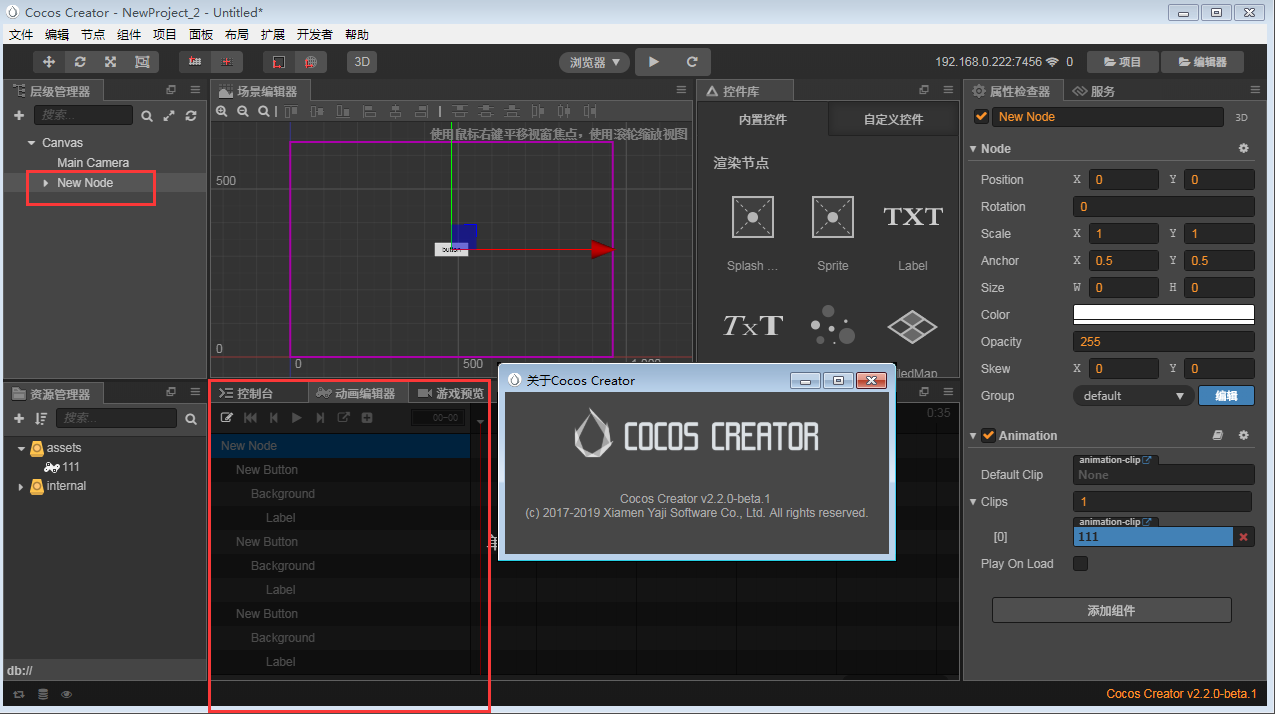Open the 开发者 menu
1275x714 pixels.
pos(314,34)
